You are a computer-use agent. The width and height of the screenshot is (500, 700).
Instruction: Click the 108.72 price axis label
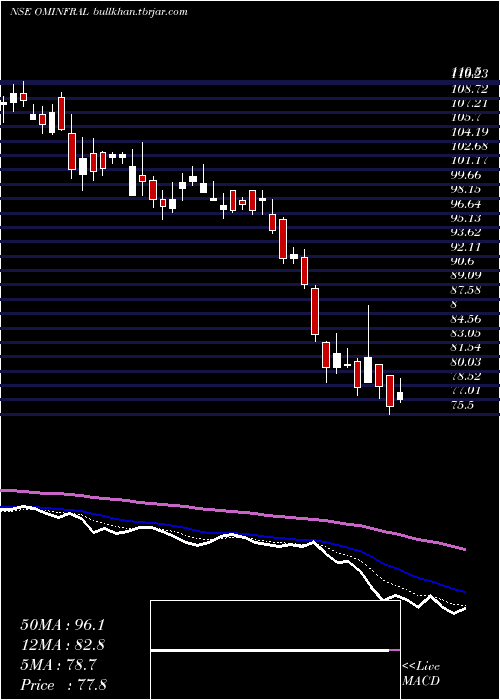[470, 88]
